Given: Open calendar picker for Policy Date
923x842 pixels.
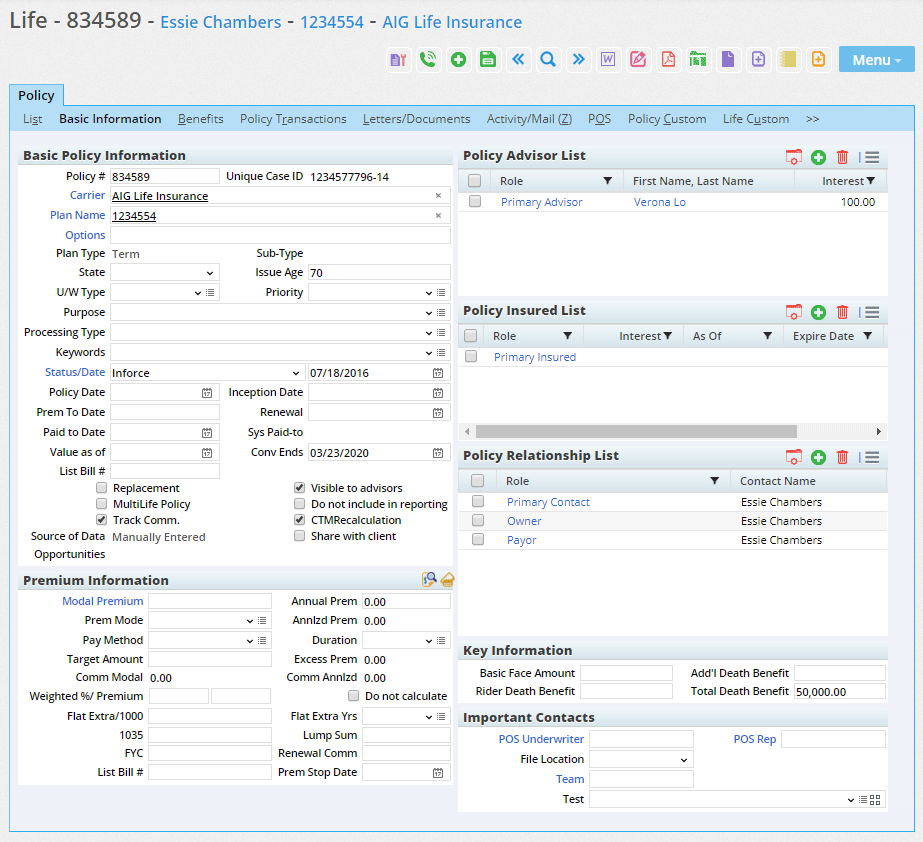Looking at the screenshot, I should [207, 393].
